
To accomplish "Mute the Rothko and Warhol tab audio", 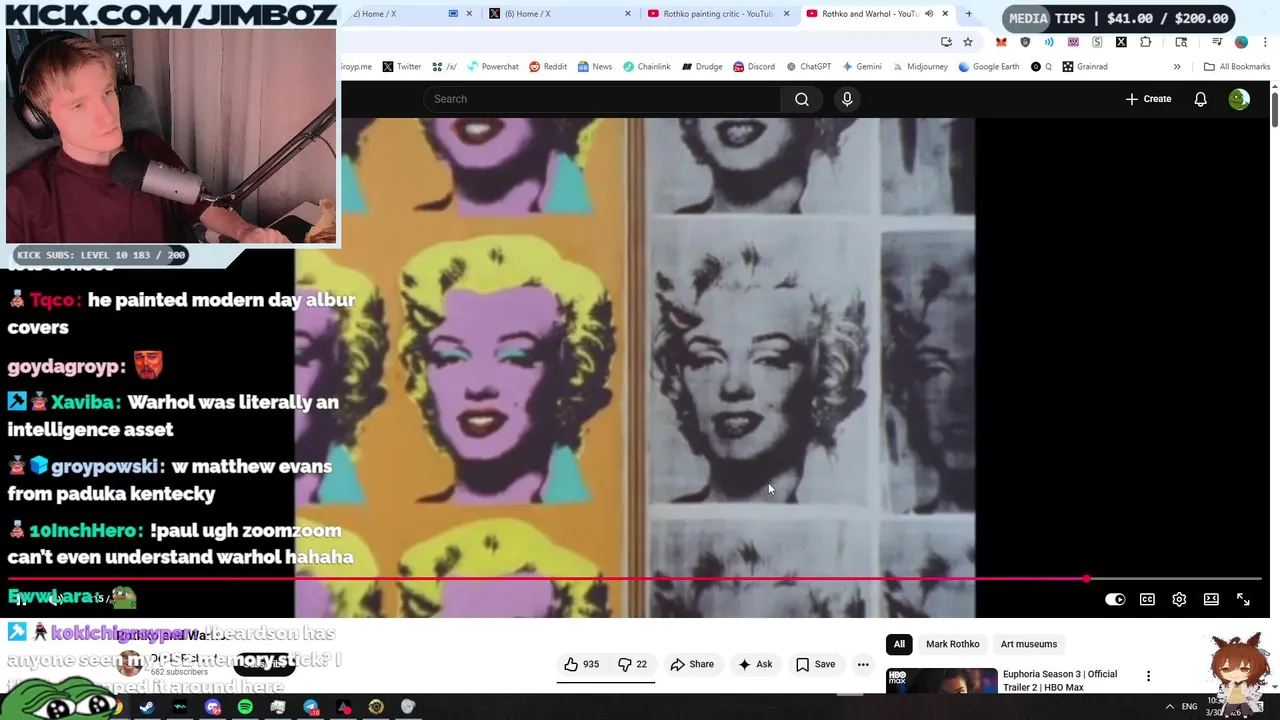I will click(929, 14).
